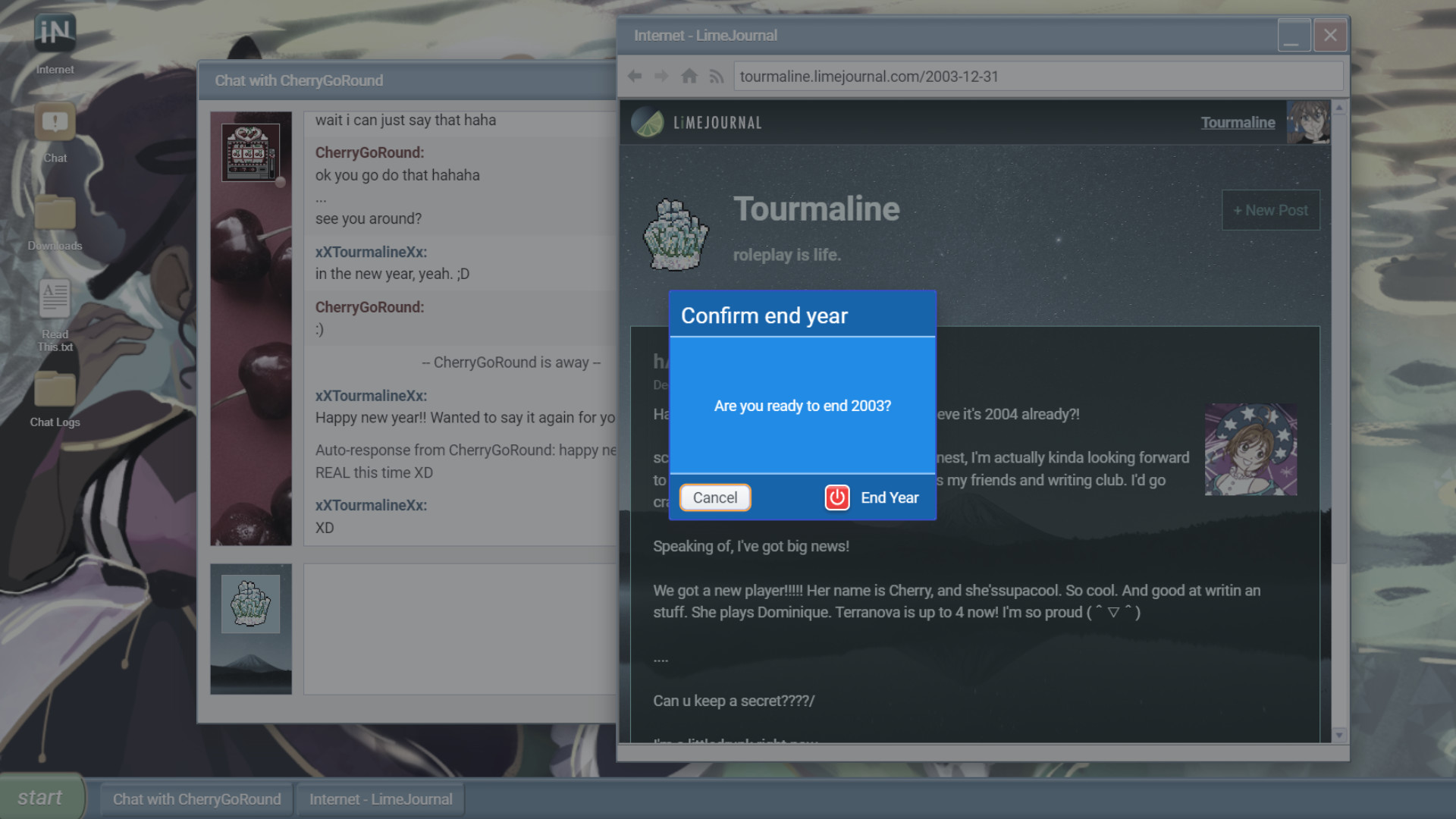Image resolution: width=1456 pixels, height=819 pixels.
Task: Open the RSS feed icon in the browser
Action: (716, 76)
